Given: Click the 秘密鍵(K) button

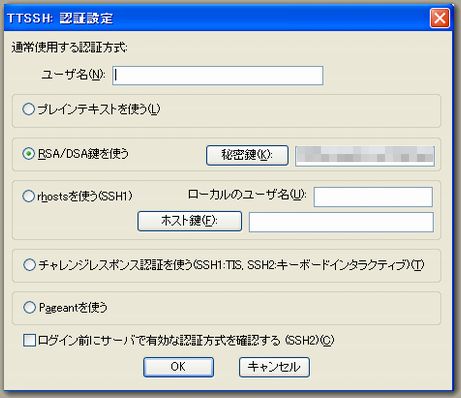Looking at the screenshot, I should point(247,155).
